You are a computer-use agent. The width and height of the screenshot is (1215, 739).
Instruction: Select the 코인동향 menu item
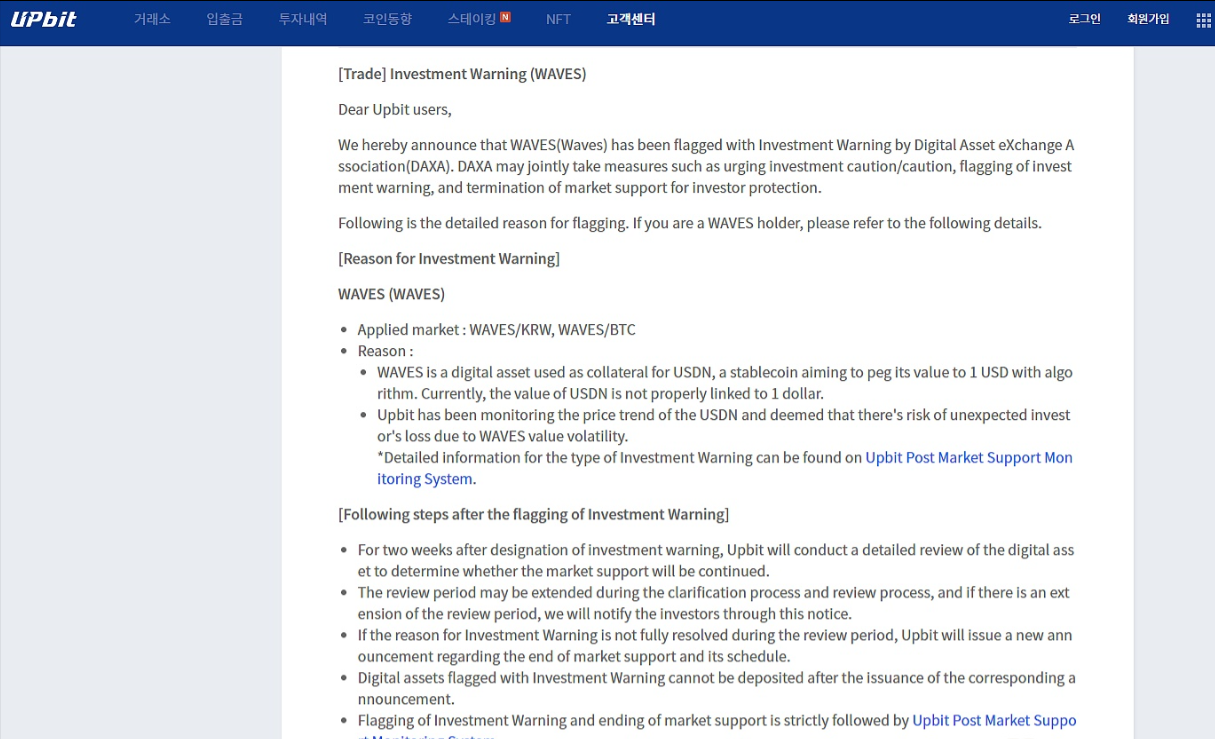[x=387, y=19]
